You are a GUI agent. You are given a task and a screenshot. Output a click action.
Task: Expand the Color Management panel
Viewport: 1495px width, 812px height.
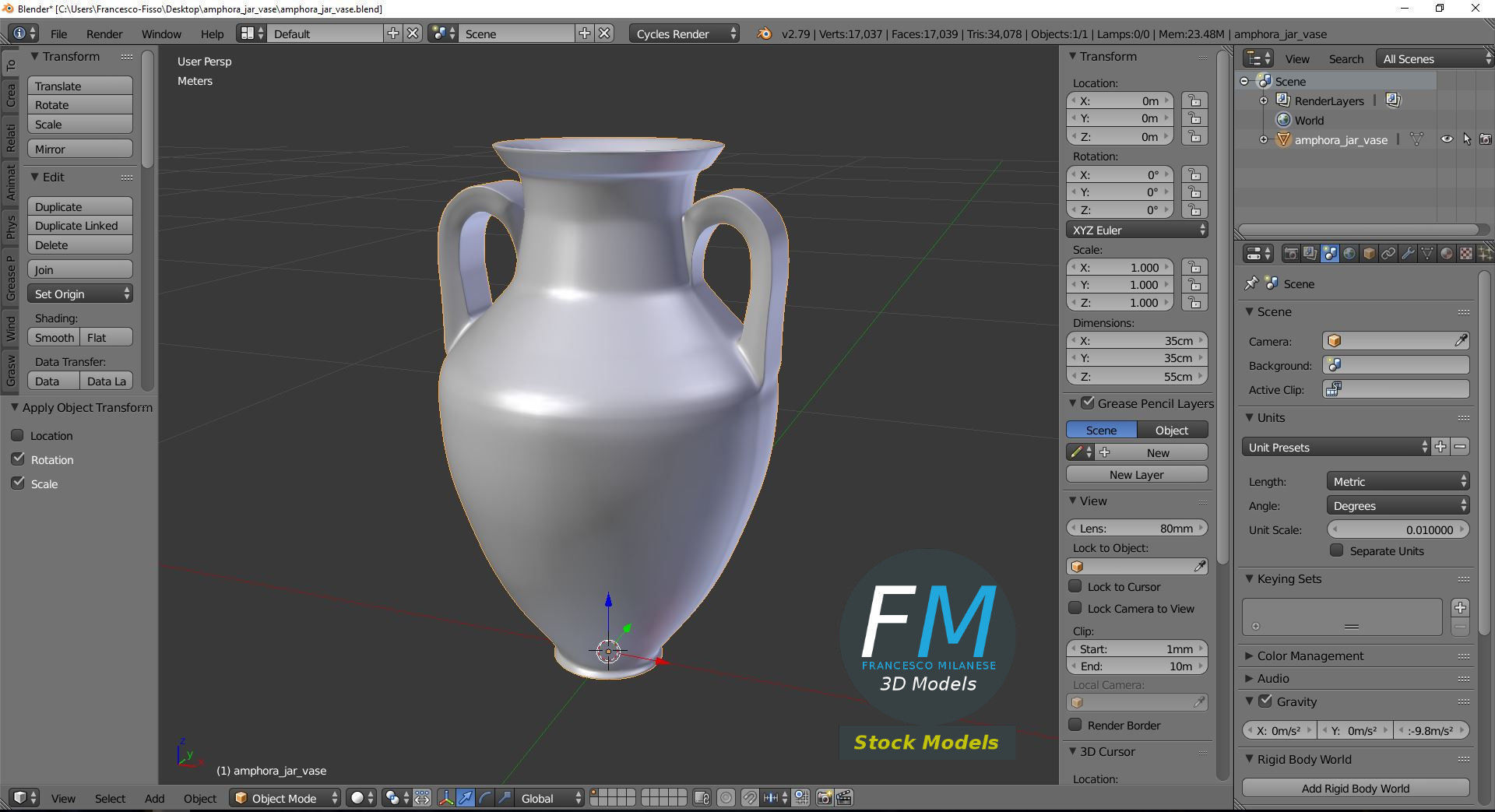click(1310, 656)
